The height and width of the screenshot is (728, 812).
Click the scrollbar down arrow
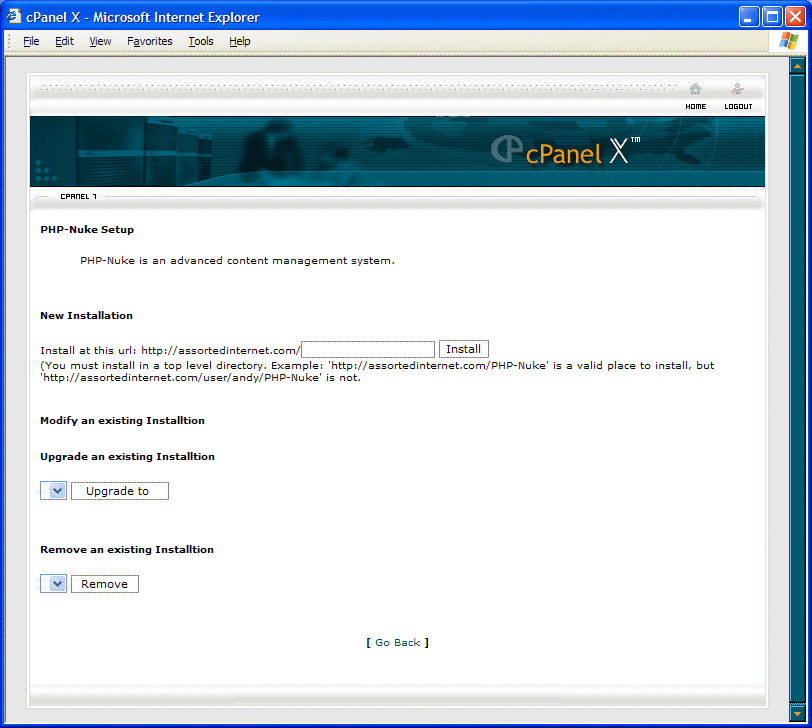[797, 714]
